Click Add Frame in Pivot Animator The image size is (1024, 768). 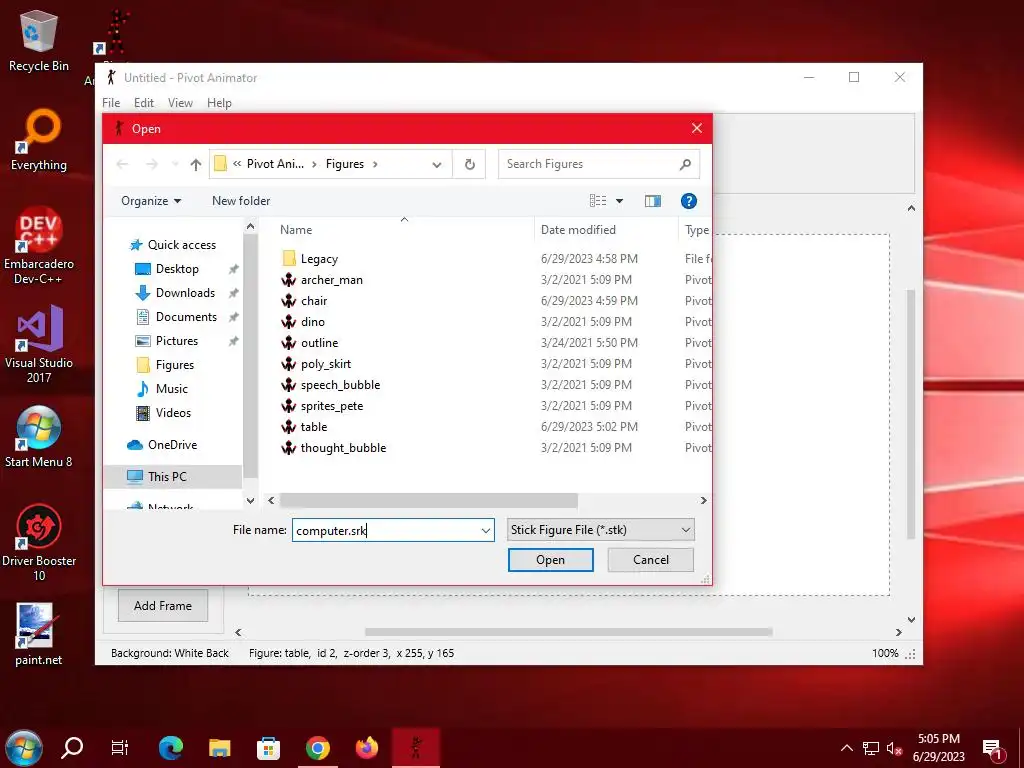163,605
